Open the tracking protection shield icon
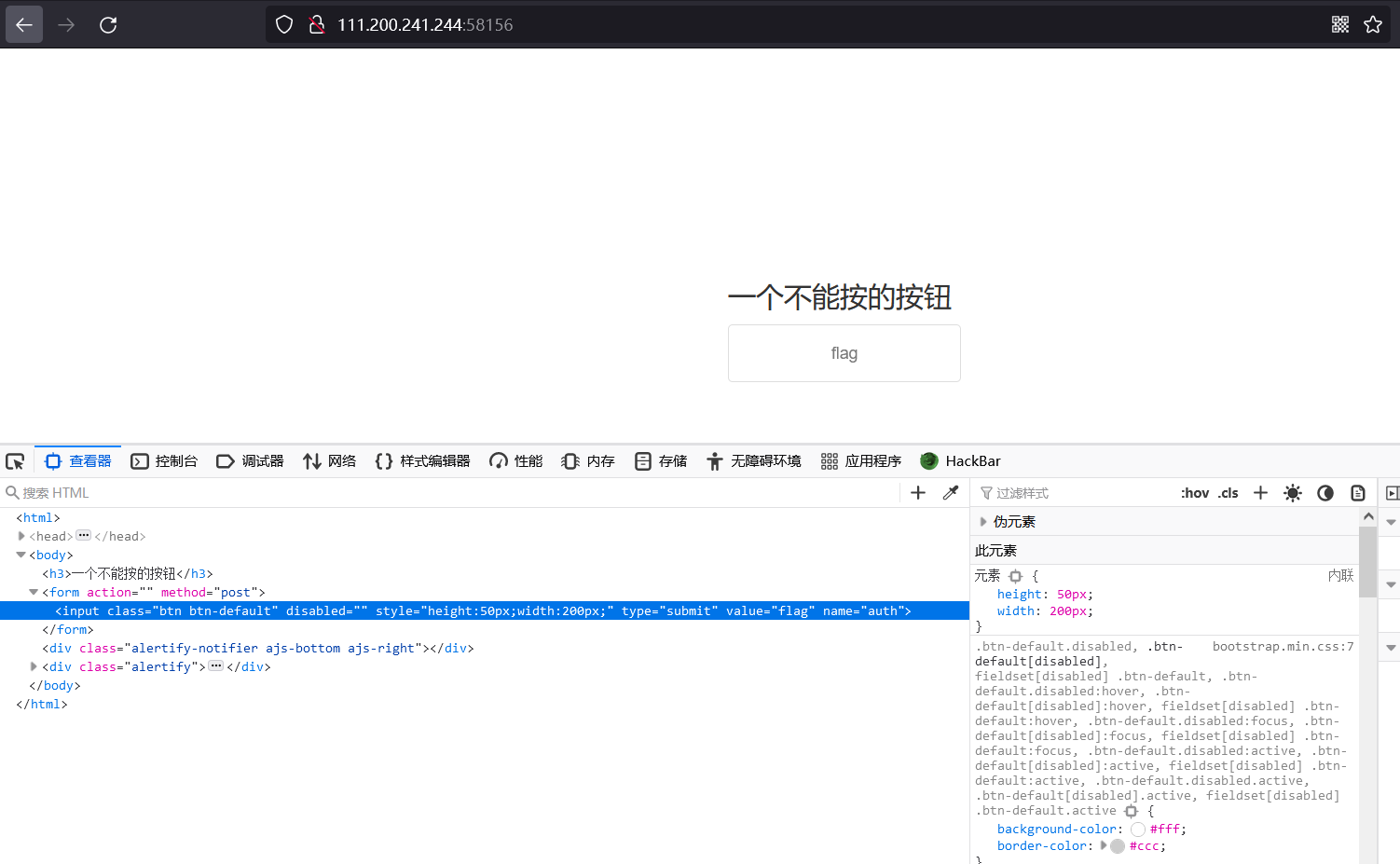Viewport: 1400px width, 864px height. click(284, 24)
